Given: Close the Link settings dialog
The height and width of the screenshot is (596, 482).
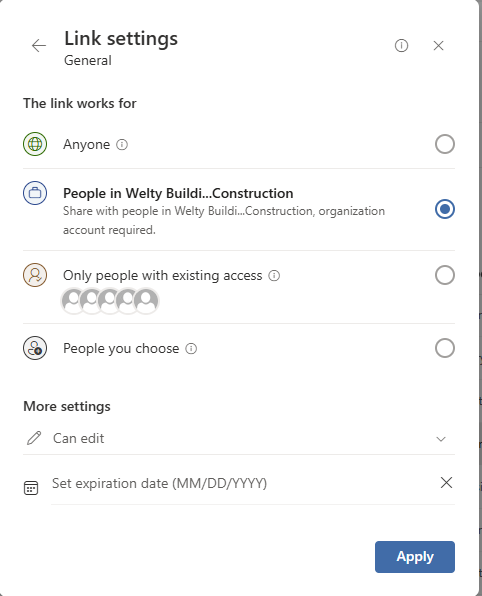Looking at the screenshot, I should 438,46.
